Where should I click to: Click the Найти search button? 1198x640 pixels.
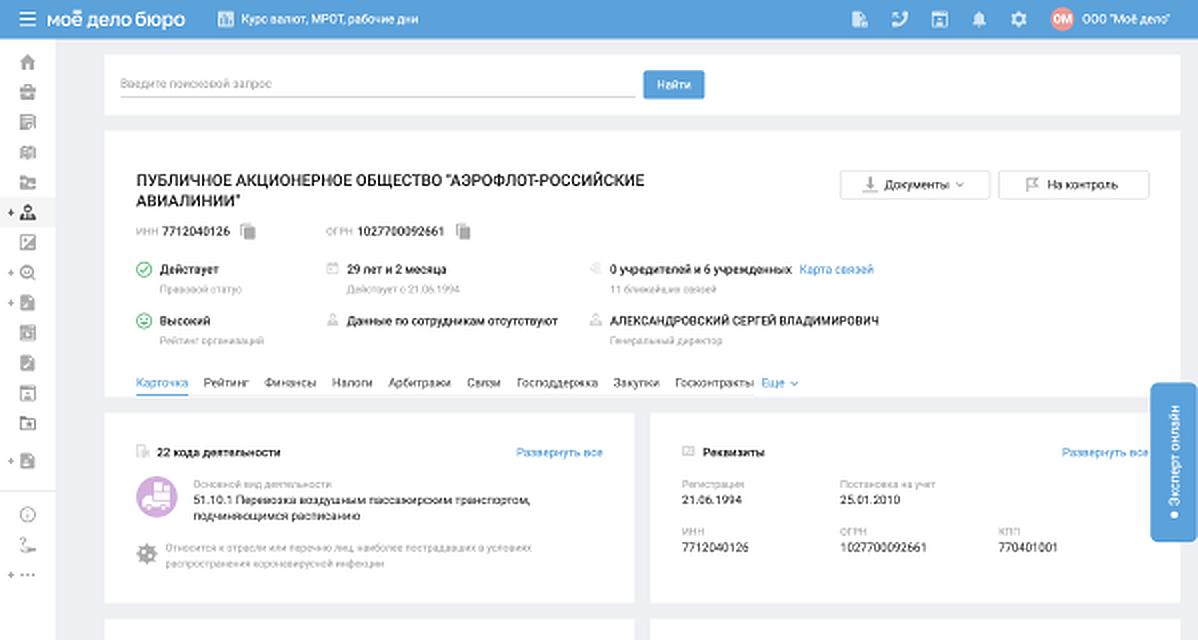click(x=674, y=85)
